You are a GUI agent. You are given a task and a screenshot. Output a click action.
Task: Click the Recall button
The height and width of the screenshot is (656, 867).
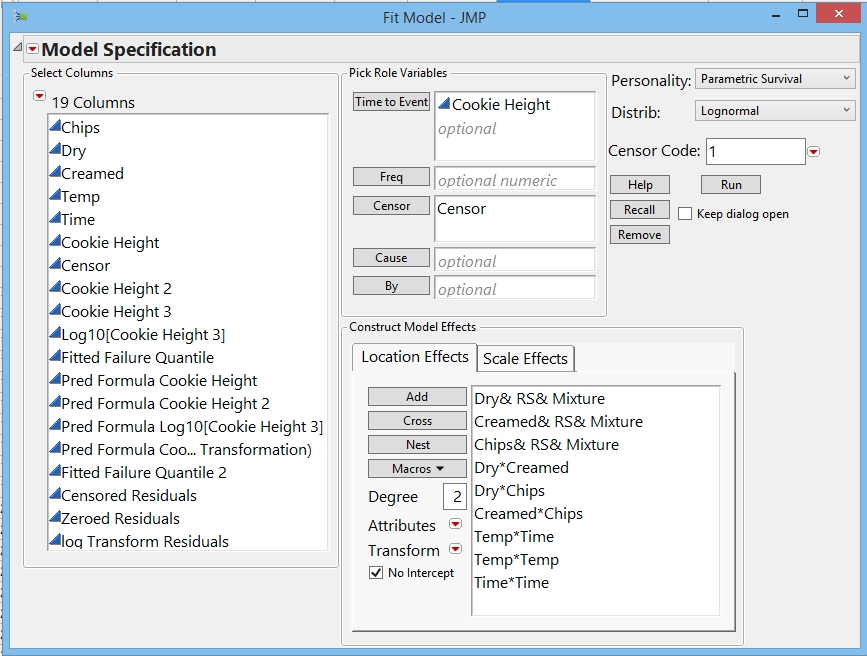tap(640, 209)
